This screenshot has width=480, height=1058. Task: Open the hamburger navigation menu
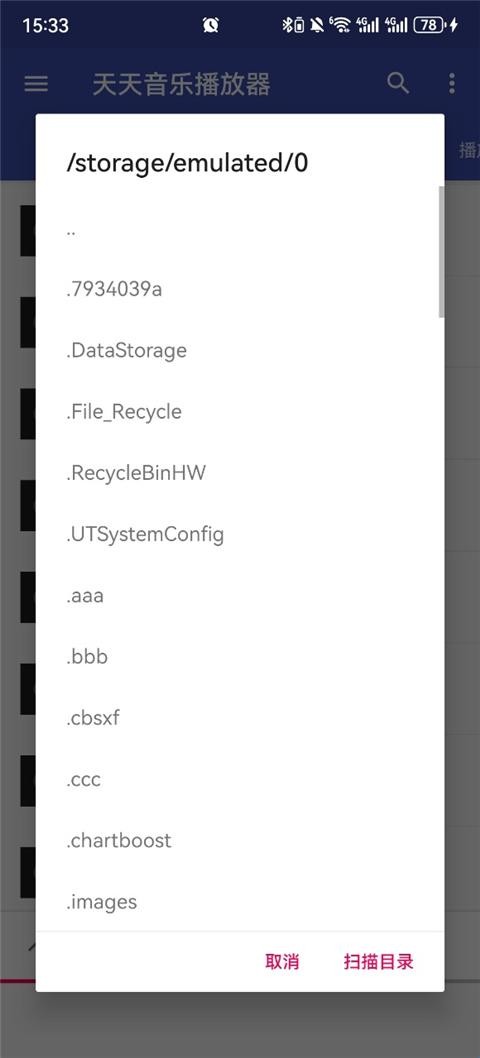pos(36,84)
